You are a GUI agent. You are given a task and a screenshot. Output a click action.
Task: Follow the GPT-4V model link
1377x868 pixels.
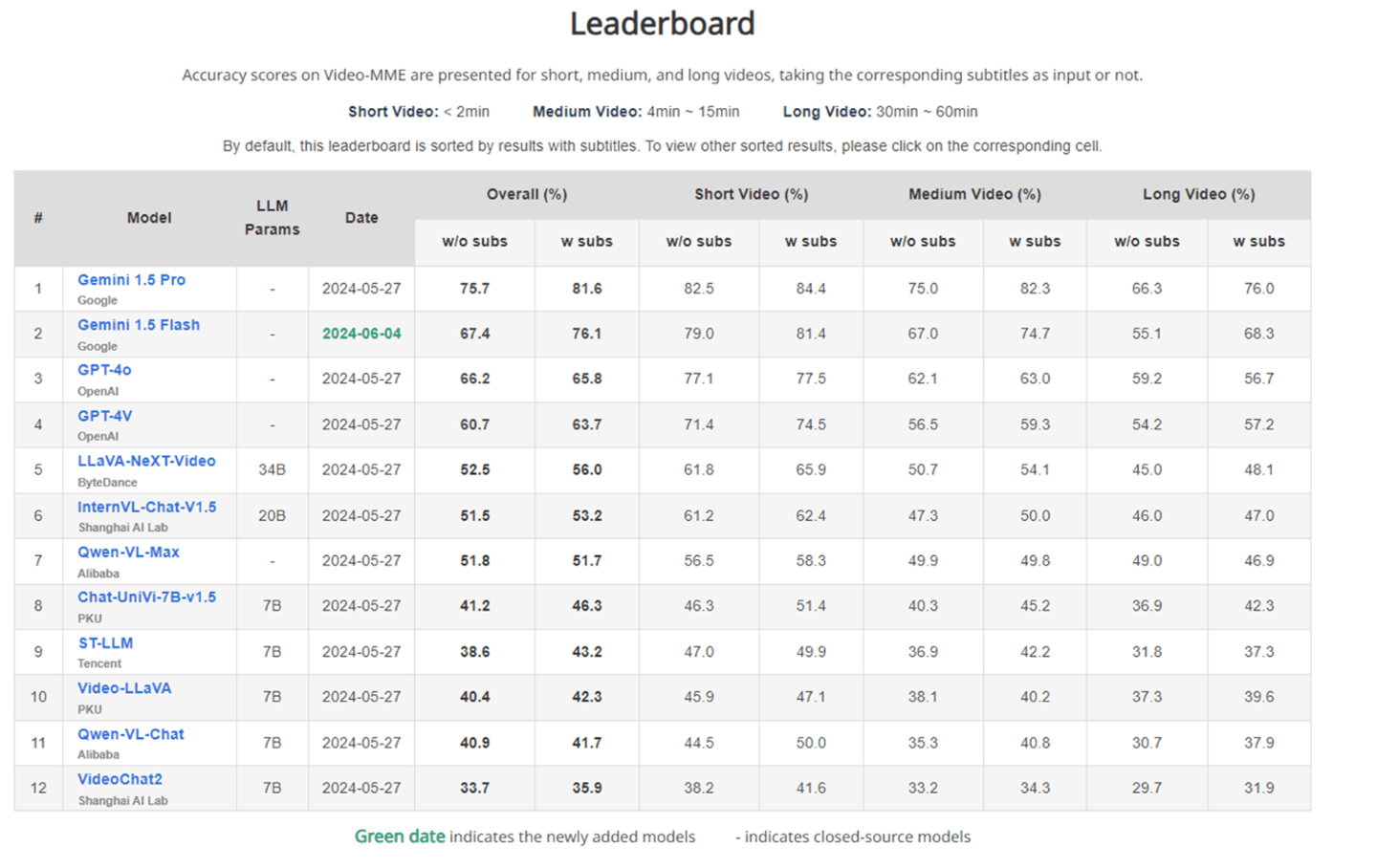[x=105, y=416]
